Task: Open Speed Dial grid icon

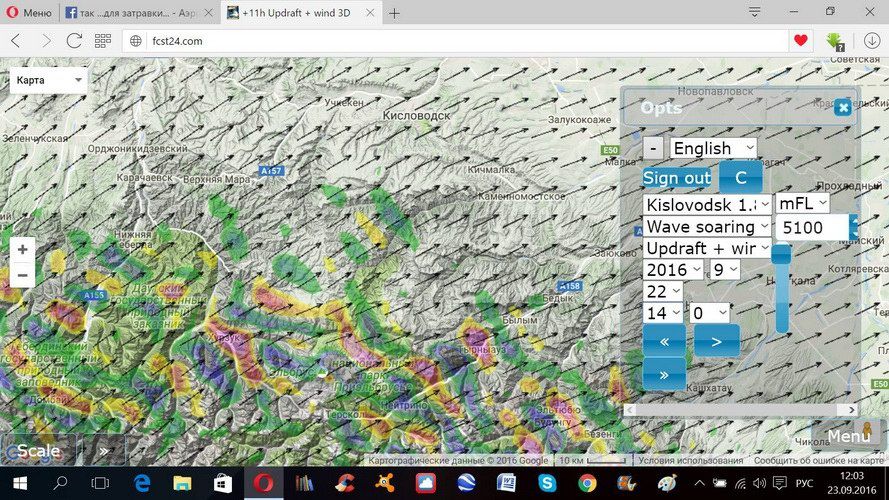Action: (x=102, y=41)
